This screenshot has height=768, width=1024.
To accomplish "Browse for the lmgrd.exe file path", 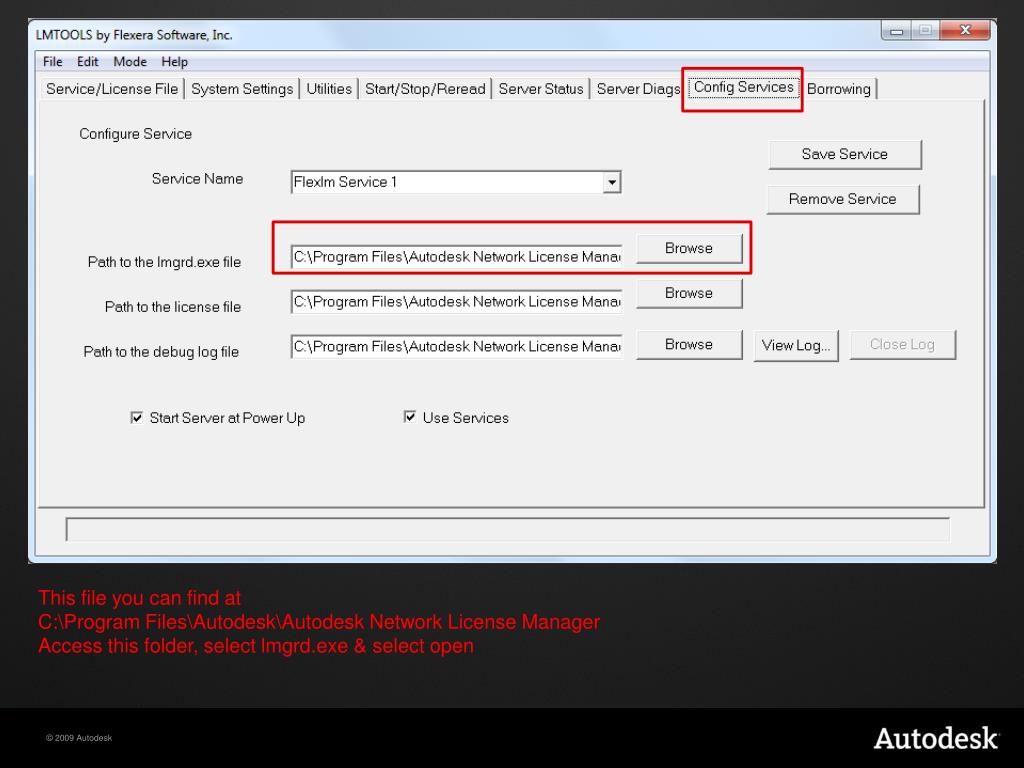I will 689,248.
